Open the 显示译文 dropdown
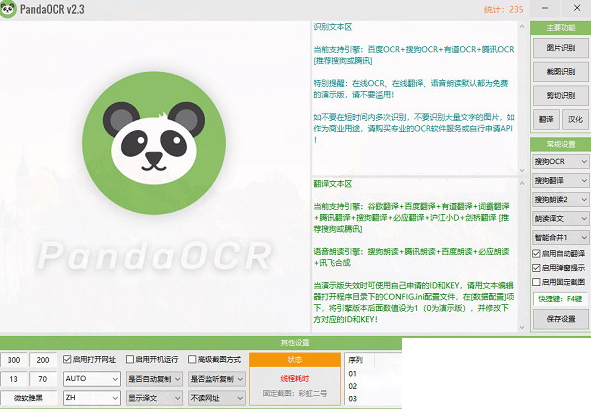Screen dimensions: 591x411 pos(154,398)
